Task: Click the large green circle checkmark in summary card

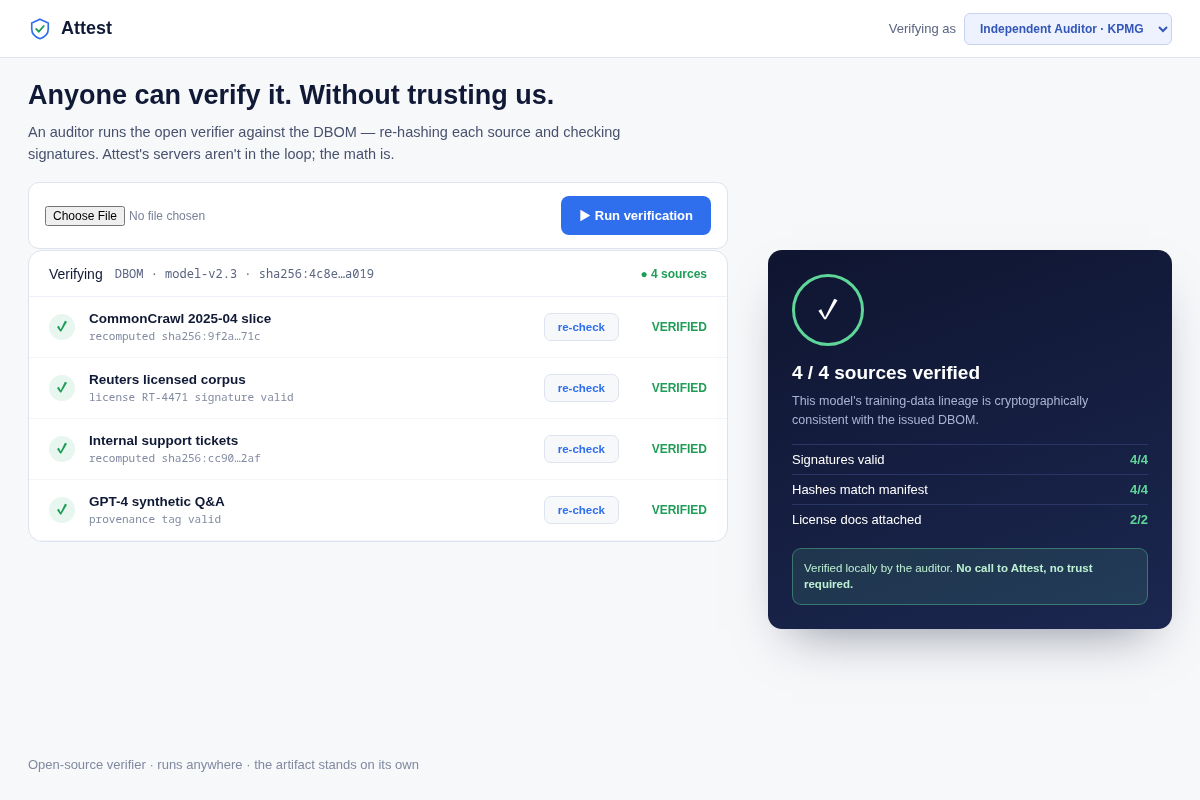Action: tap(828, 310)
